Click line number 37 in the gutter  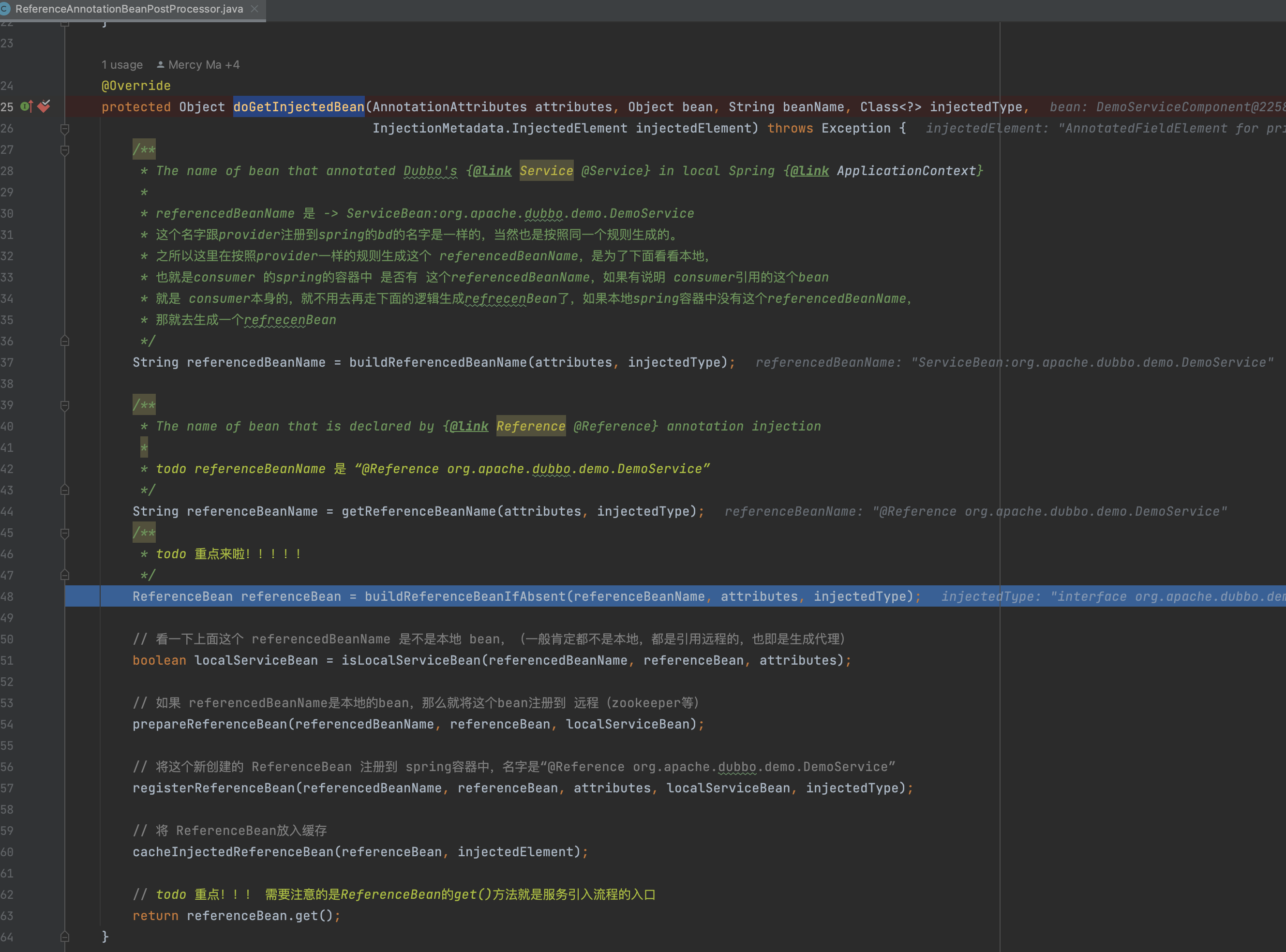[7, 362]
